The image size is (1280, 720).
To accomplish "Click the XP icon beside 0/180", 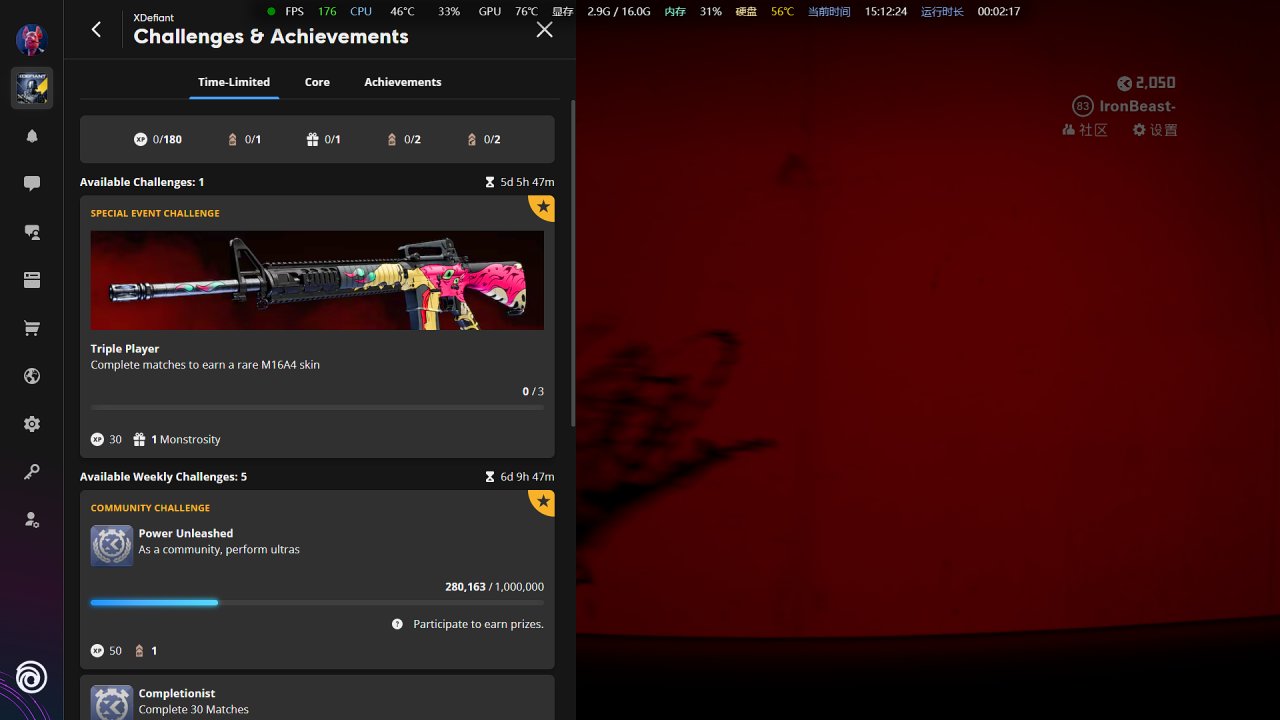I will [x=140, y=139].
